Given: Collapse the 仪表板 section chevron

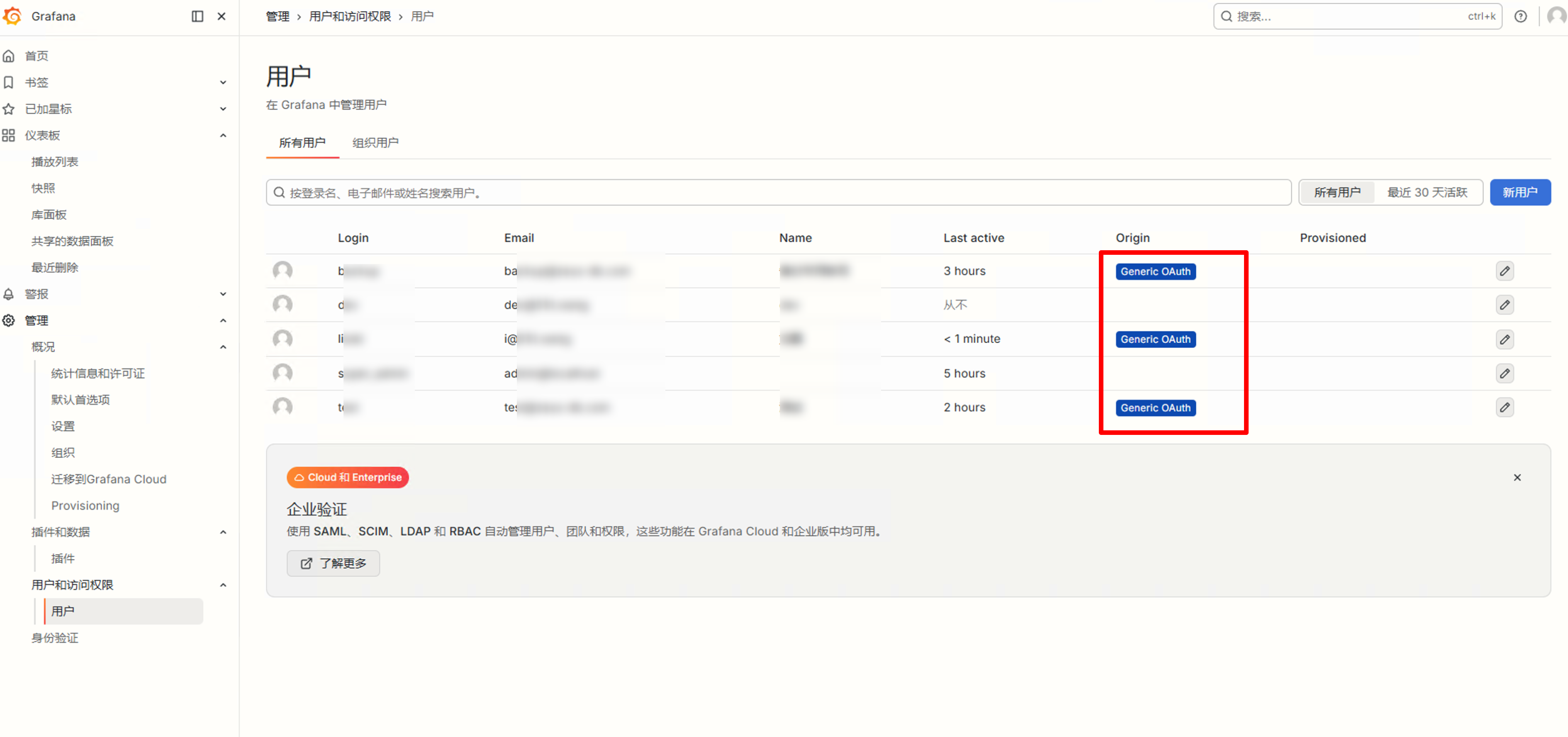Looking at the screenshot, I should click(x=223, y=135).
